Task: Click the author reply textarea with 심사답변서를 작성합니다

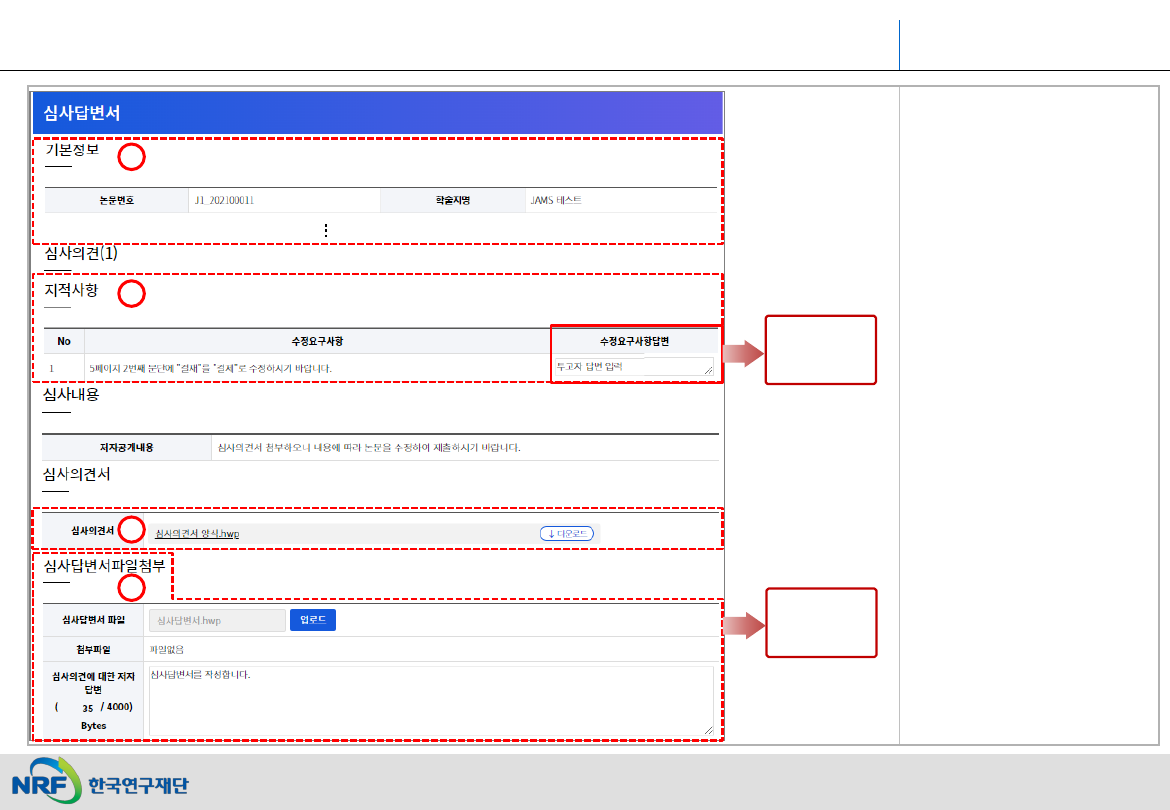Action: click(x=430, y=701)
